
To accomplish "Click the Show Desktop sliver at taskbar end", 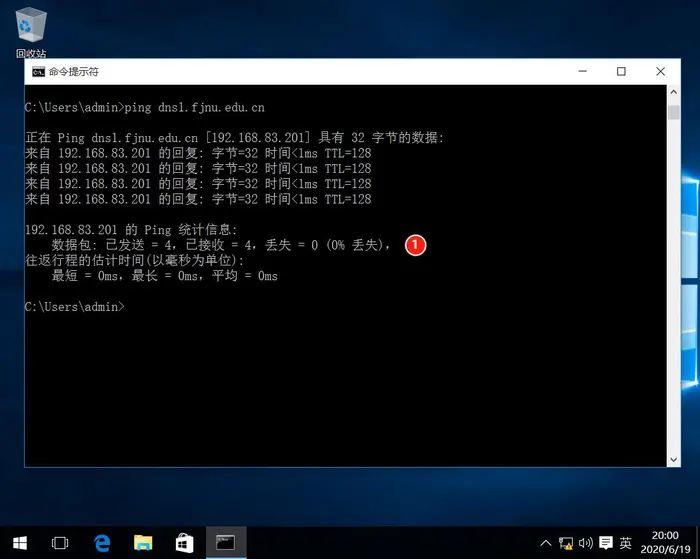I will 697,543.
